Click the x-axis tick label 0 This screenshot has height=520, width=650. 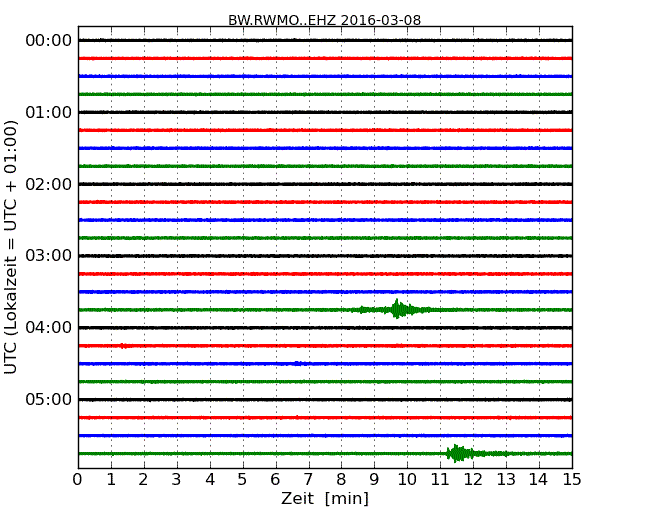(x=78, y=480)
